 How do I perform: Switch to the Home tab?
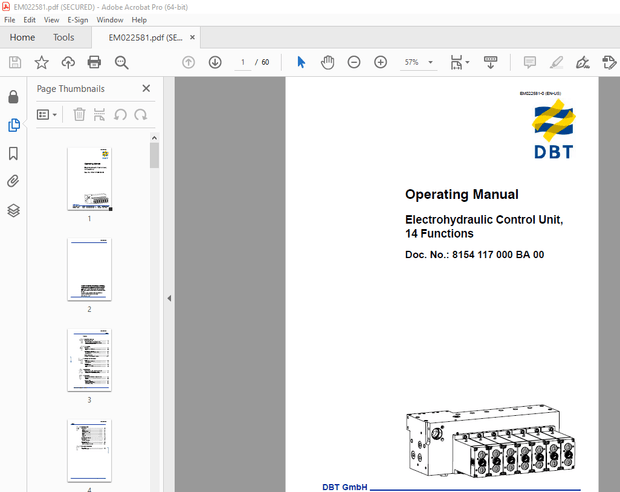click(22, 38)
